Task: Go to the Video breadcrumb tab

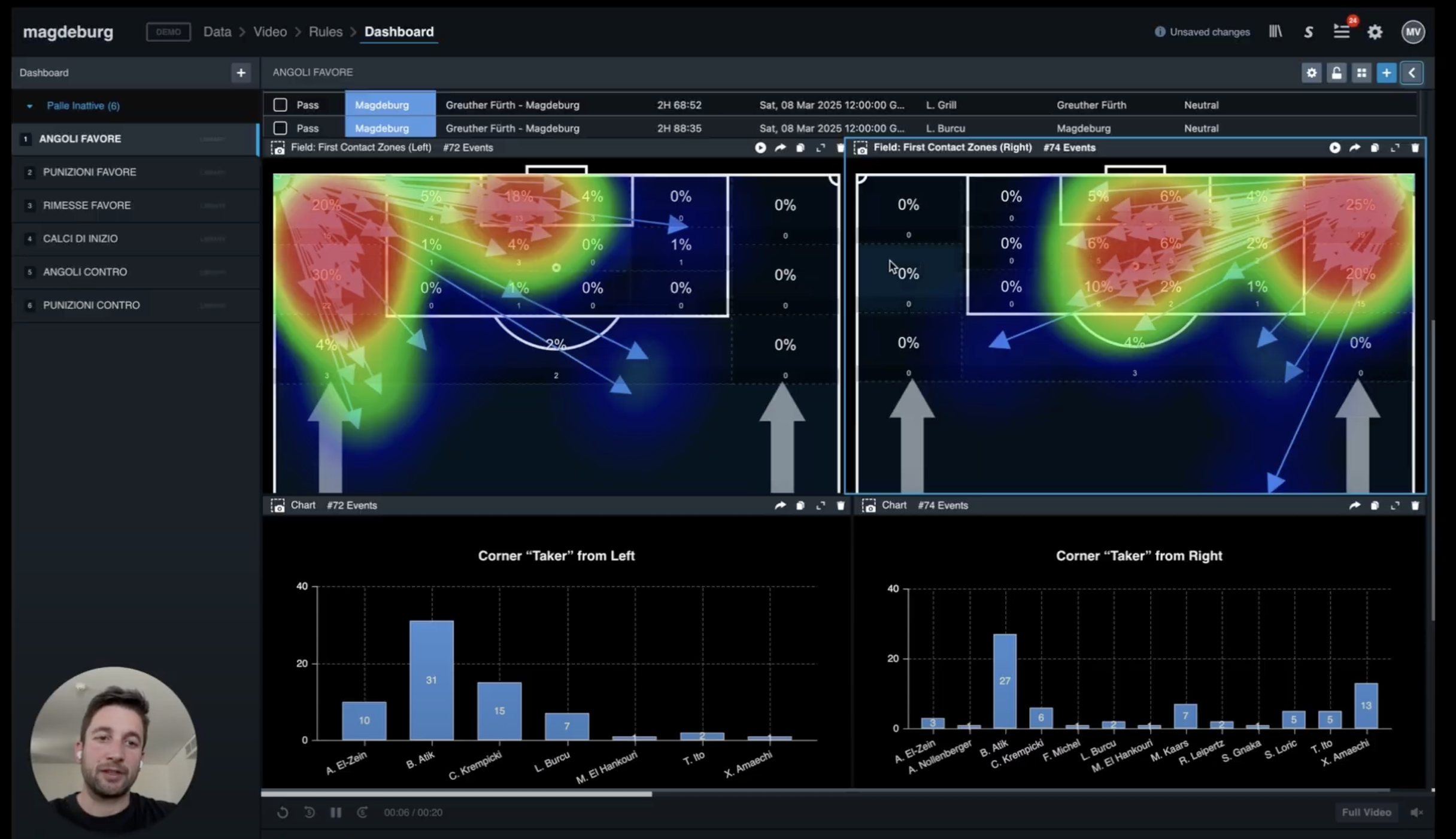Action: coord(269,32)
